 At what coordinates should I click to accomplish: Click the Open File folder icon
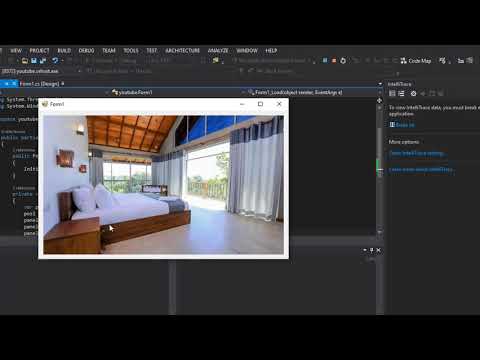point(25,61)
